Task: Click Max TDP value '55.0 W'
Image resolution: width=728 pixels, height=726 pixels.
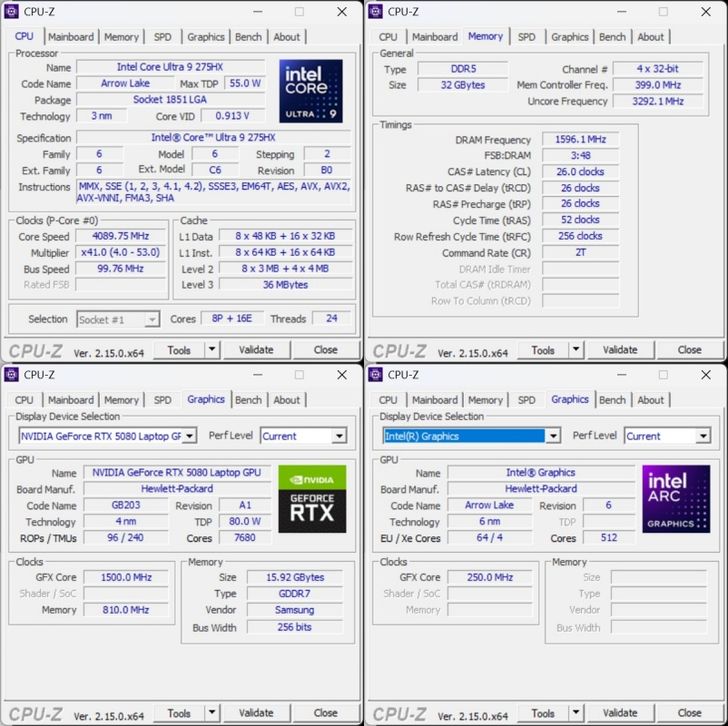Action: point(245,83)
